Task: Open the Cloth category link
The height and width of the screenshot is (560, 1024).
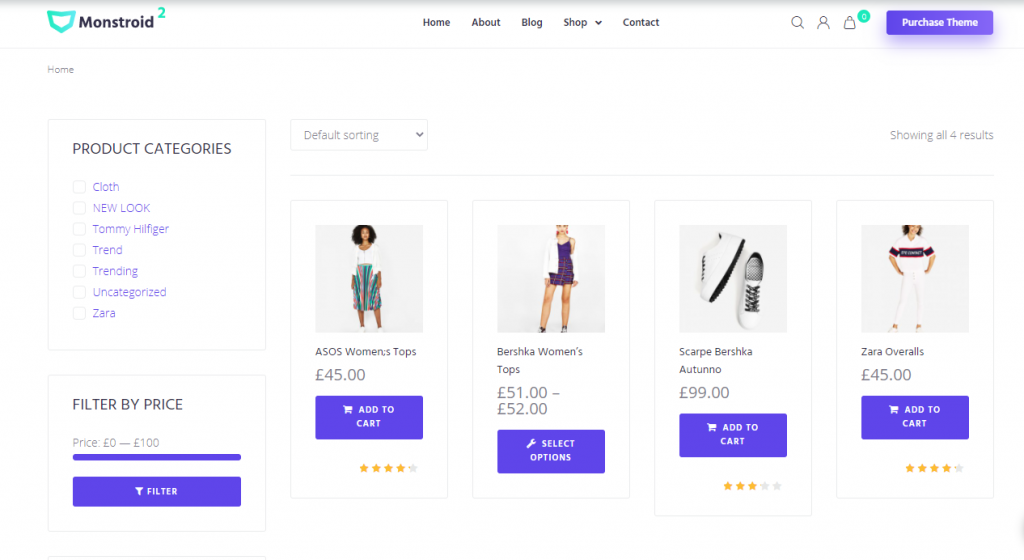Action: coord(106,187)
